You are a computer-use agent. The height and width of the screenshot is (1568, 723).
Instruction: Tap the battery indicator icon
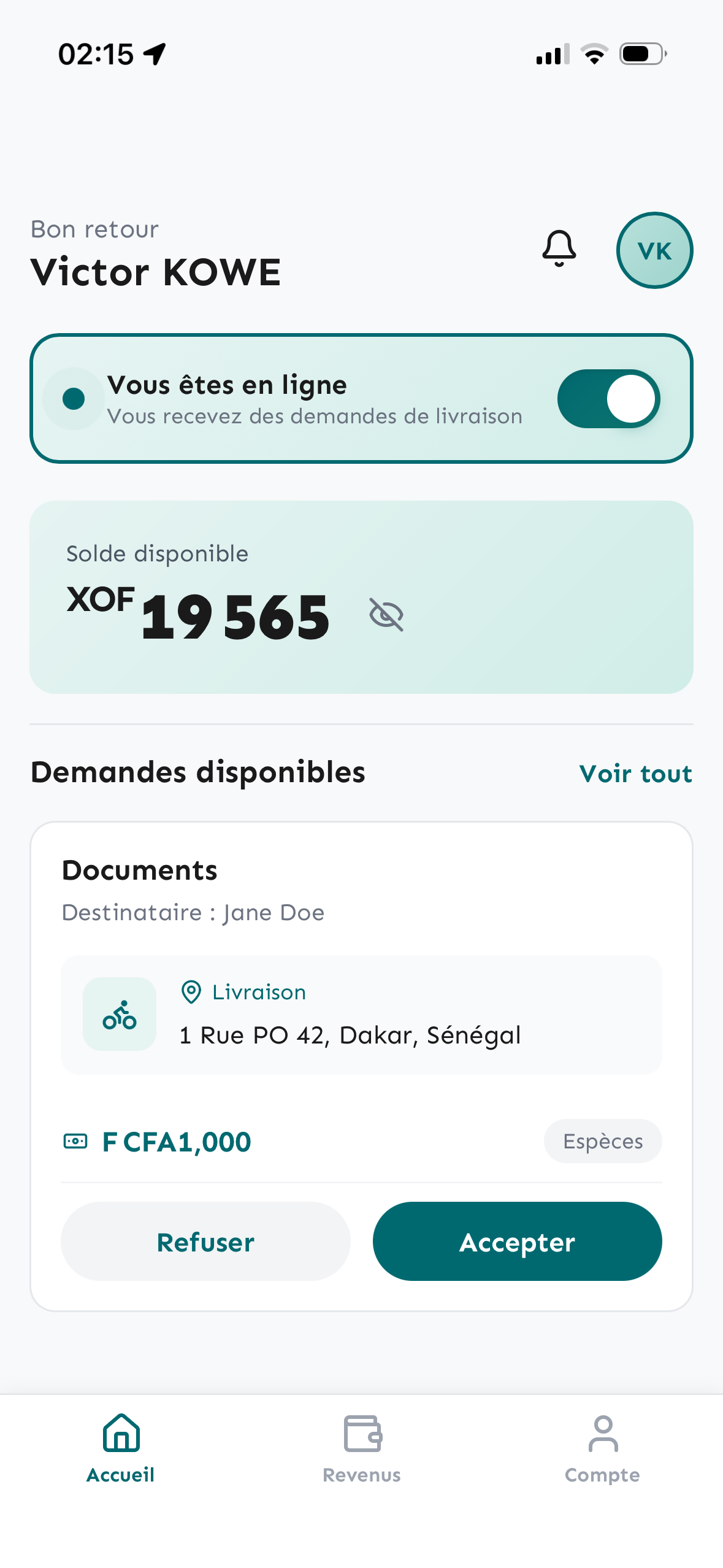642,54
